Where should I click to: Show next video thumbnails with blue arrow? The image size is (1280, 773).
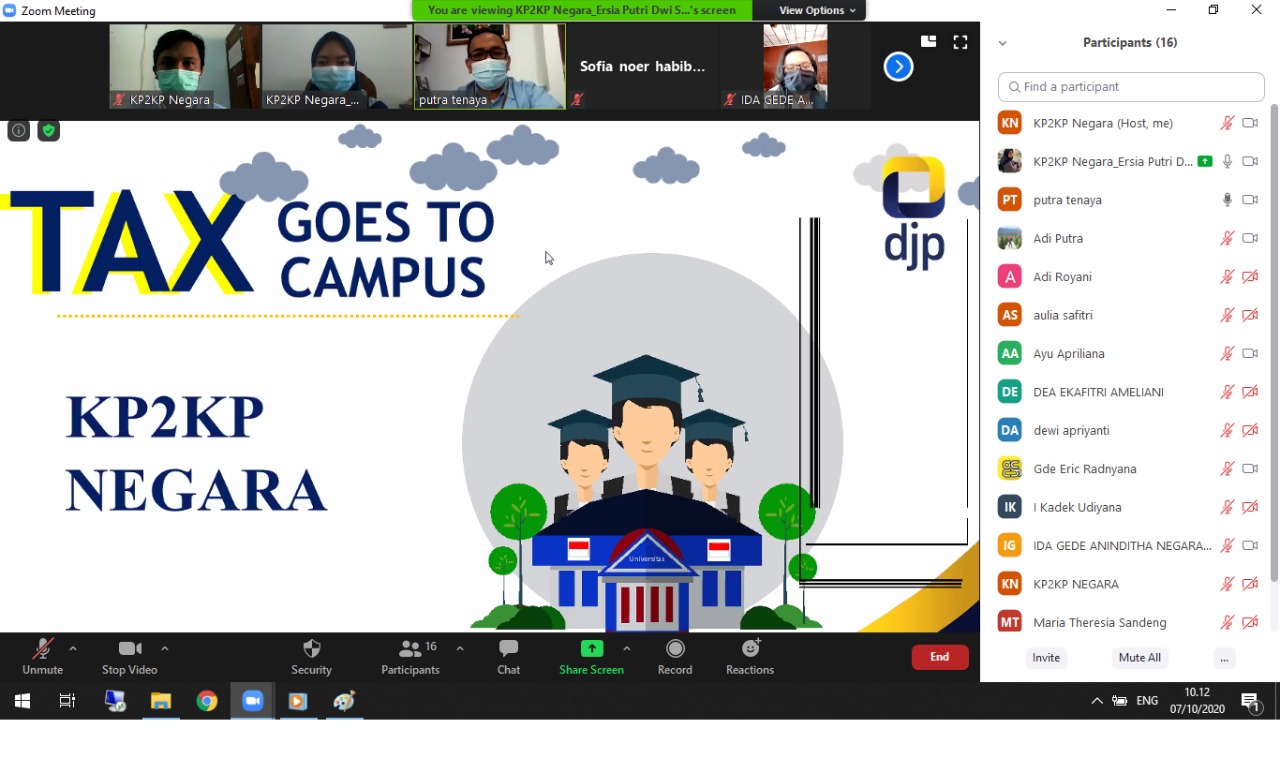pos(898,67)
